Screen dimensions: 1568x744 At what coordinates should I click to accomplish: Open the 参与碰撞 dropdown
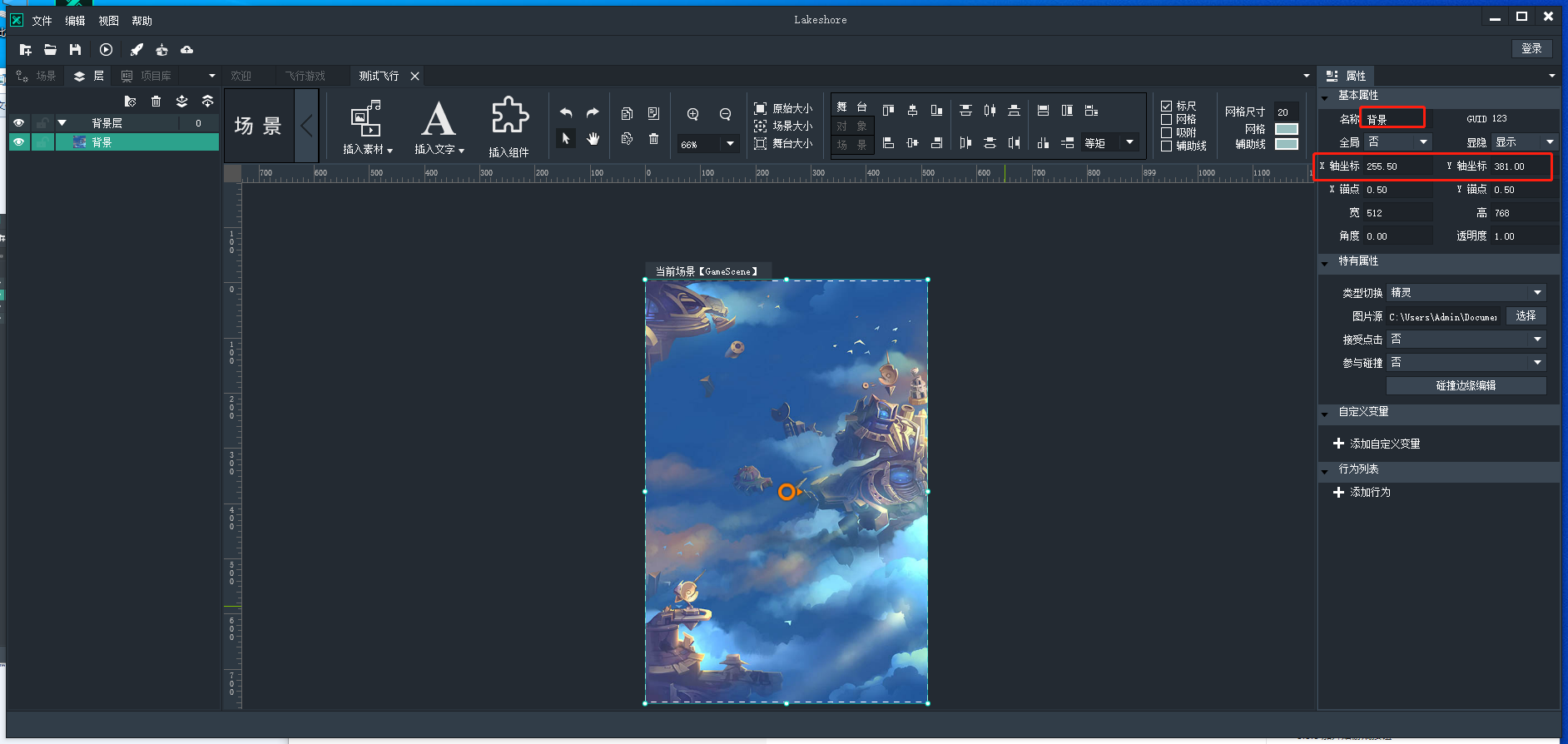[x=1466, y=363]
